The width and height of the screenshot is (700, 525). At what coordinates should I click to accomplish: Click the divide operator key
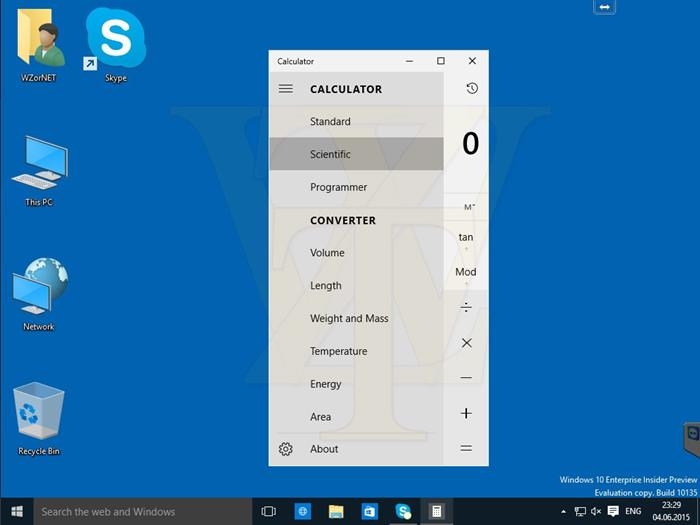466,307
